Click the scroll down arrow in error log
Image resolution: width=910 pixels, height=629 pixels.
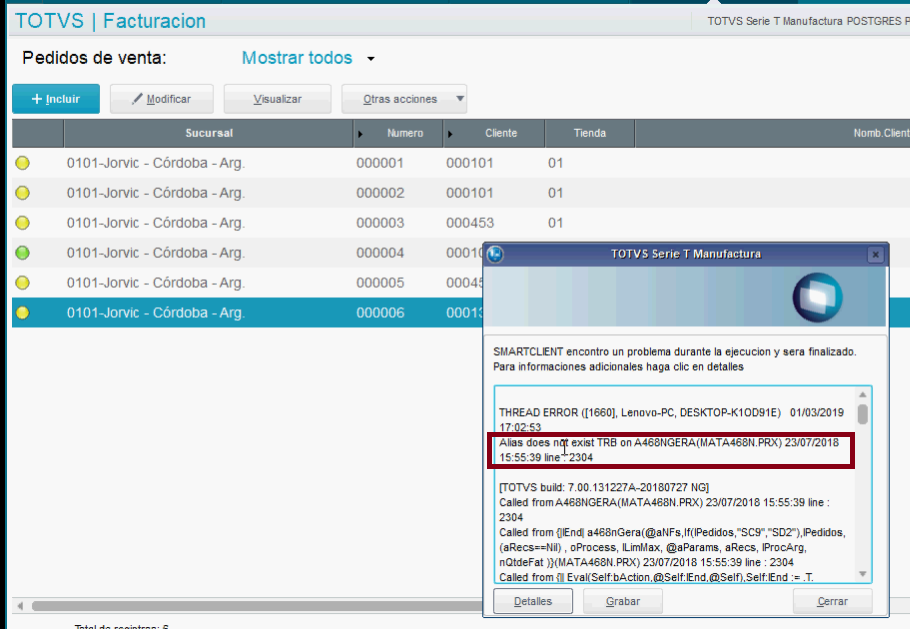[x=862, y=574]
